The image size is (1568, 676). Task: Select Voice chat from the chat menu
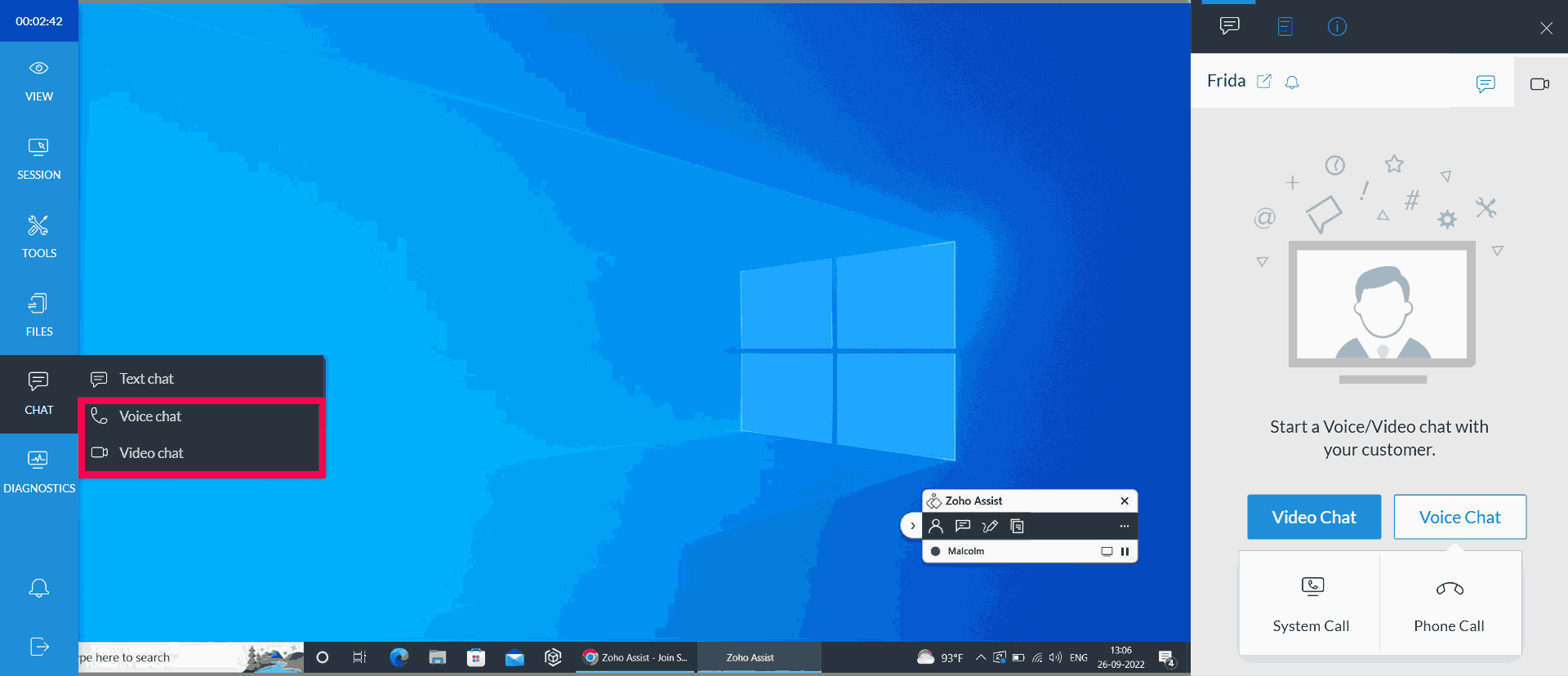click(x=150, y=416)
